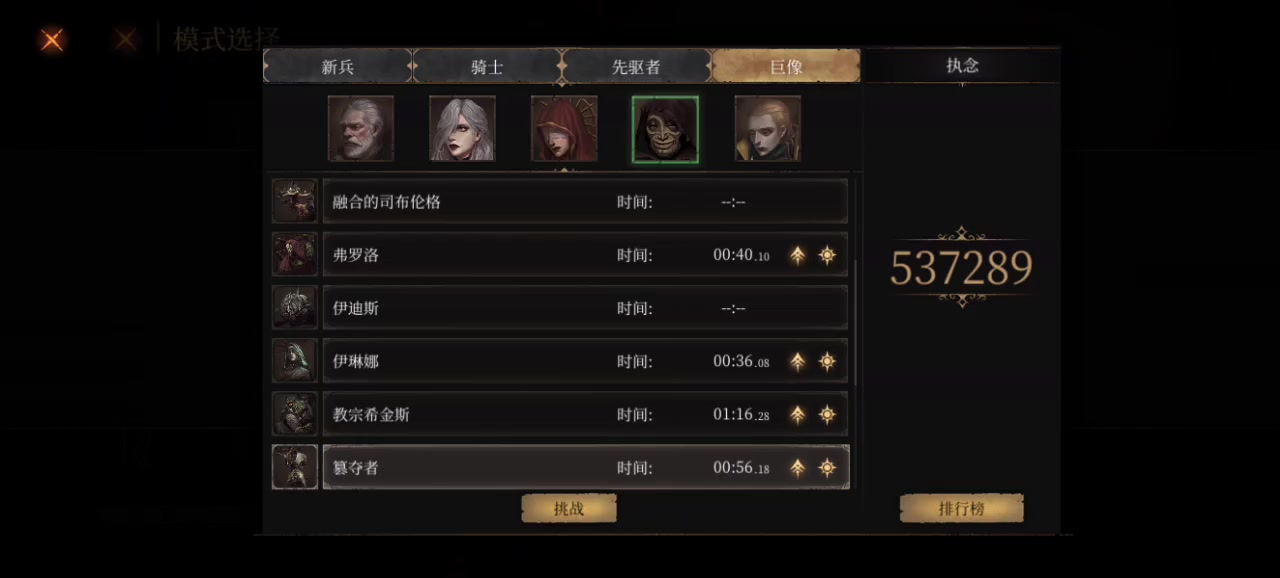Click the boss icon beside 弗罗洛
The image size is (1280, 578).
295,255
